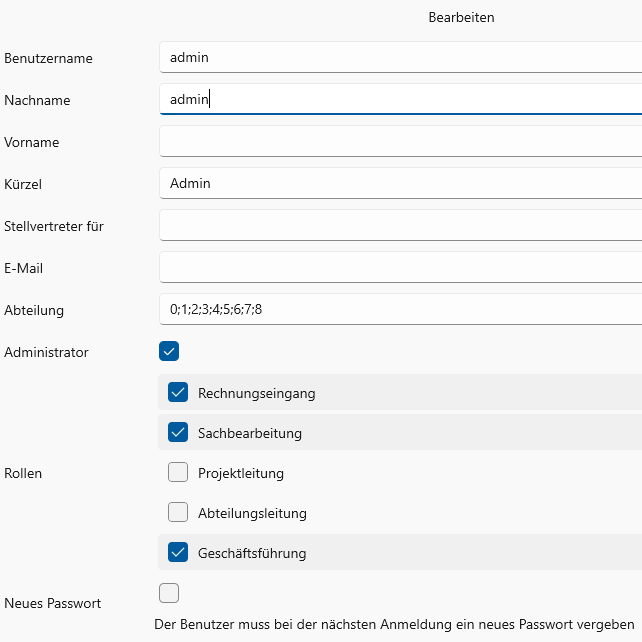Click the Sachbearbeitung role label
This screenshot has height=642, width=642.
pos(250,433)
